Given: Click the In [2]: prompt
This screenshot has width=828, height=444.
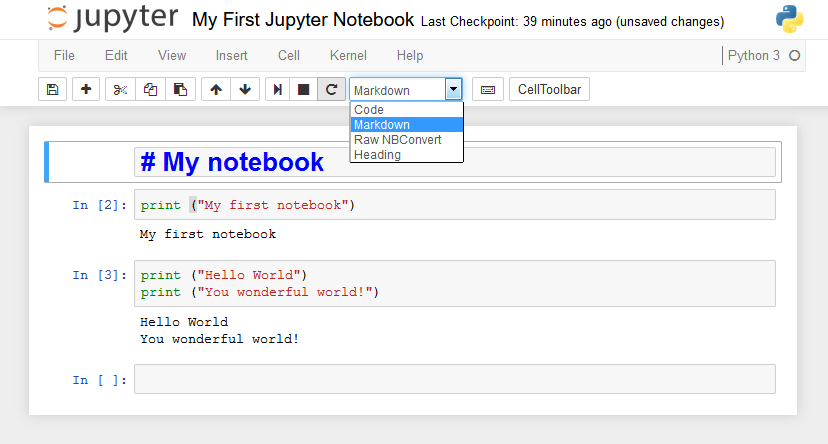Looking at the screenshot, I should (x=100, y=205).
